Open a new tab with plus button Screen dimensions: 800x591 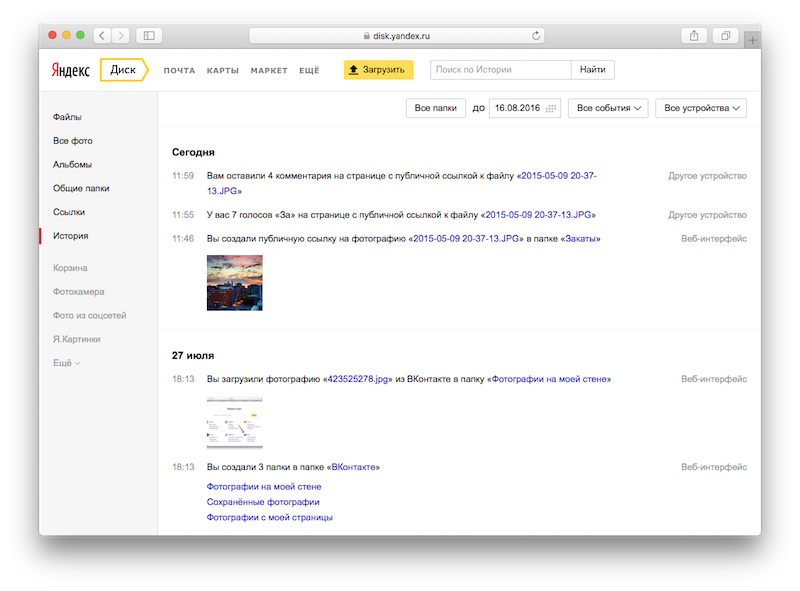tap(753, 40)
